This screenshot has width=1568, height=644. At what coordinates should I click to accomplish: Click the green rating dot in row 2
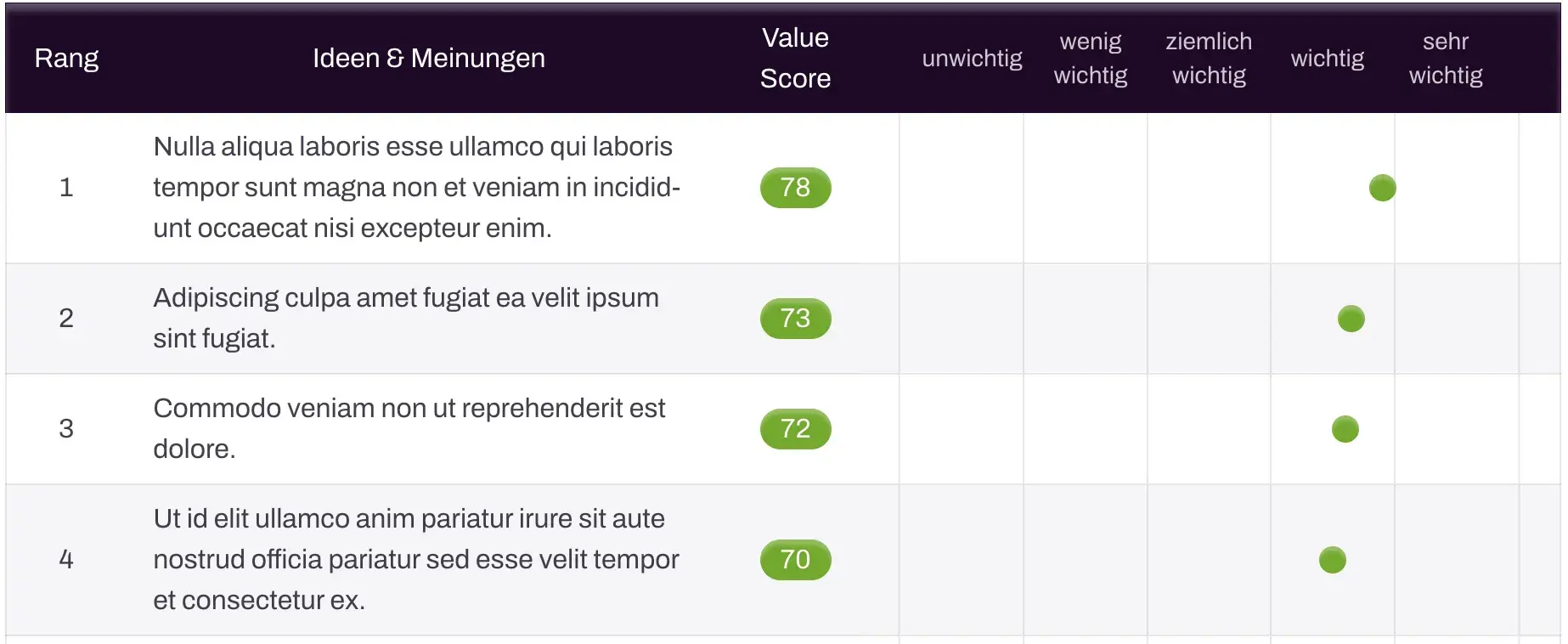[x=1351, y=319]
